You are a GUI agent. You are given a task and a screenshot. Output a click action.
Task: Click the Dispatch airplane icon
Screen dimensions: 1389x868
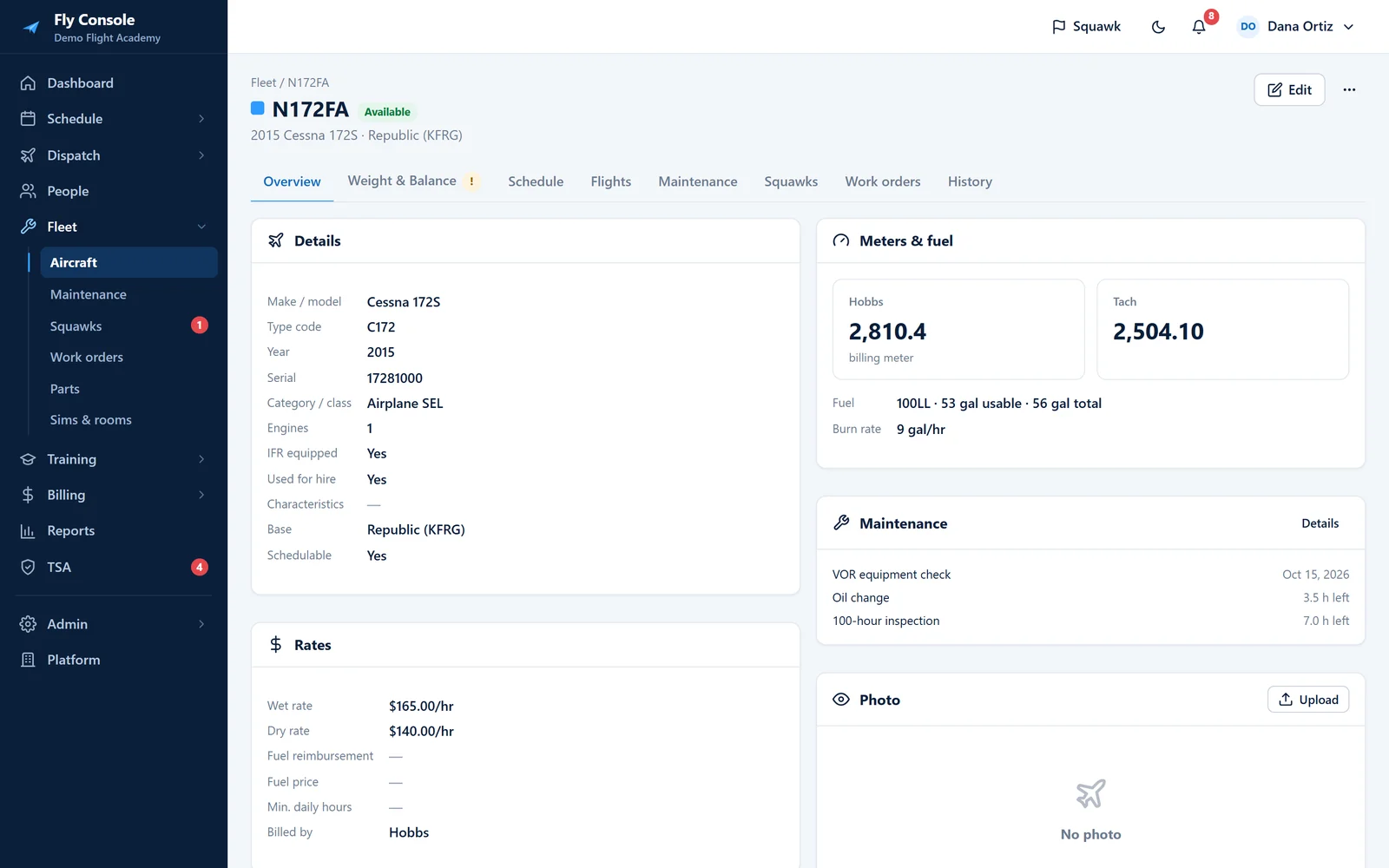point(28,155)
